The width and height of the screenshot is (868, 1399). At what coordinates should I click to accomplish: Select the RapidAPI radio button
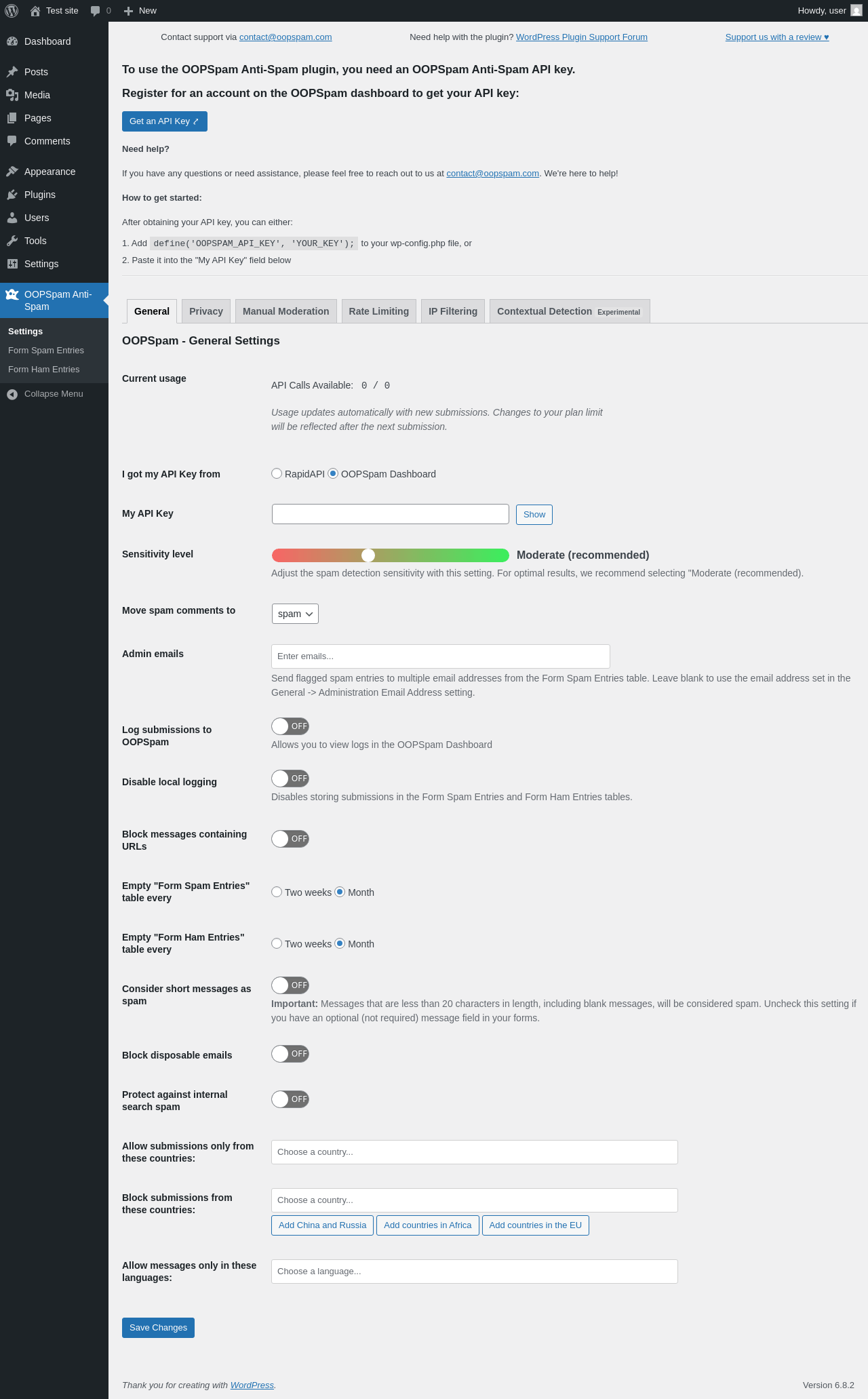click(x=277, y=473)
